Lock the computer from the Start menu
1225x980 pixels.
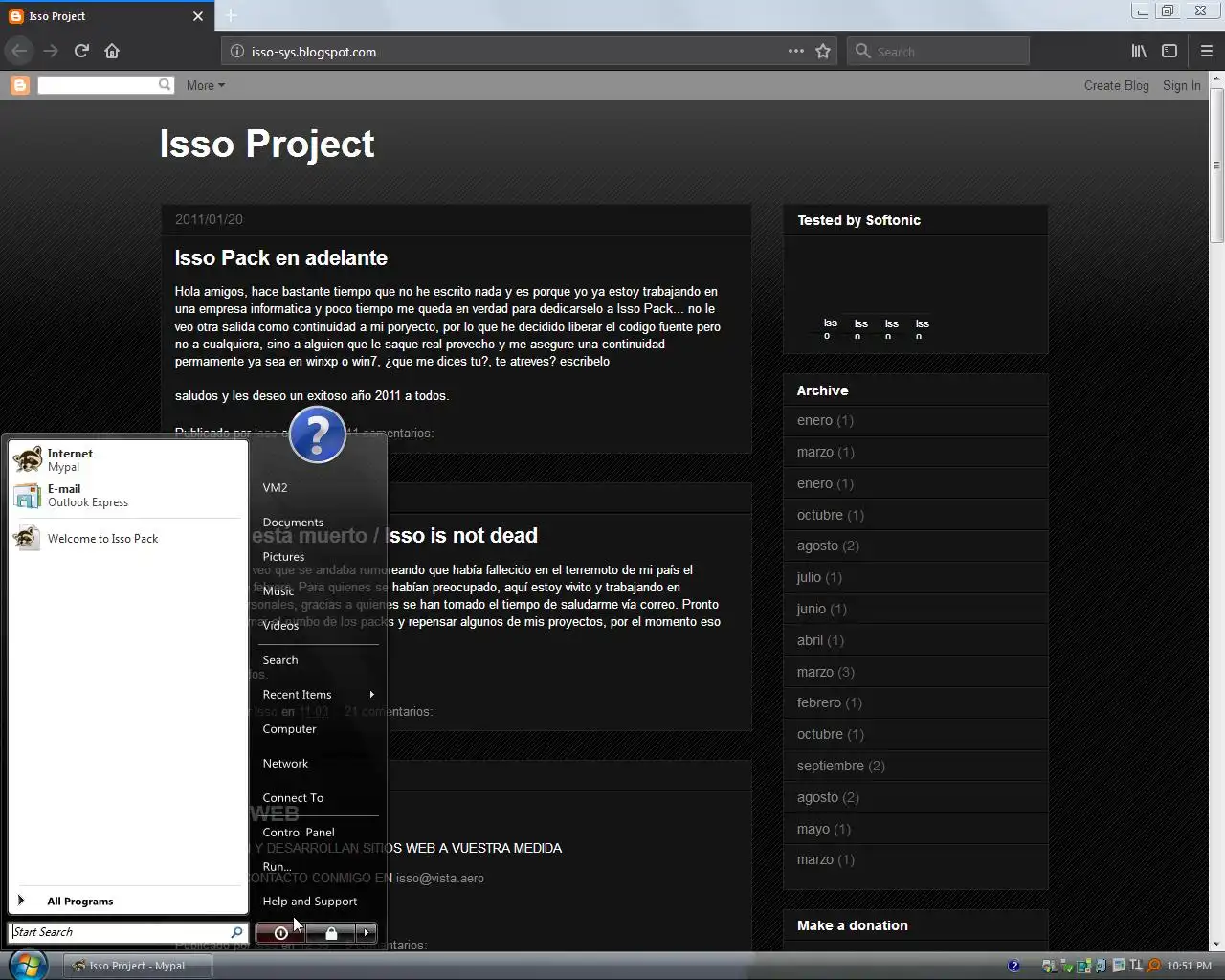tap(331, 933)
